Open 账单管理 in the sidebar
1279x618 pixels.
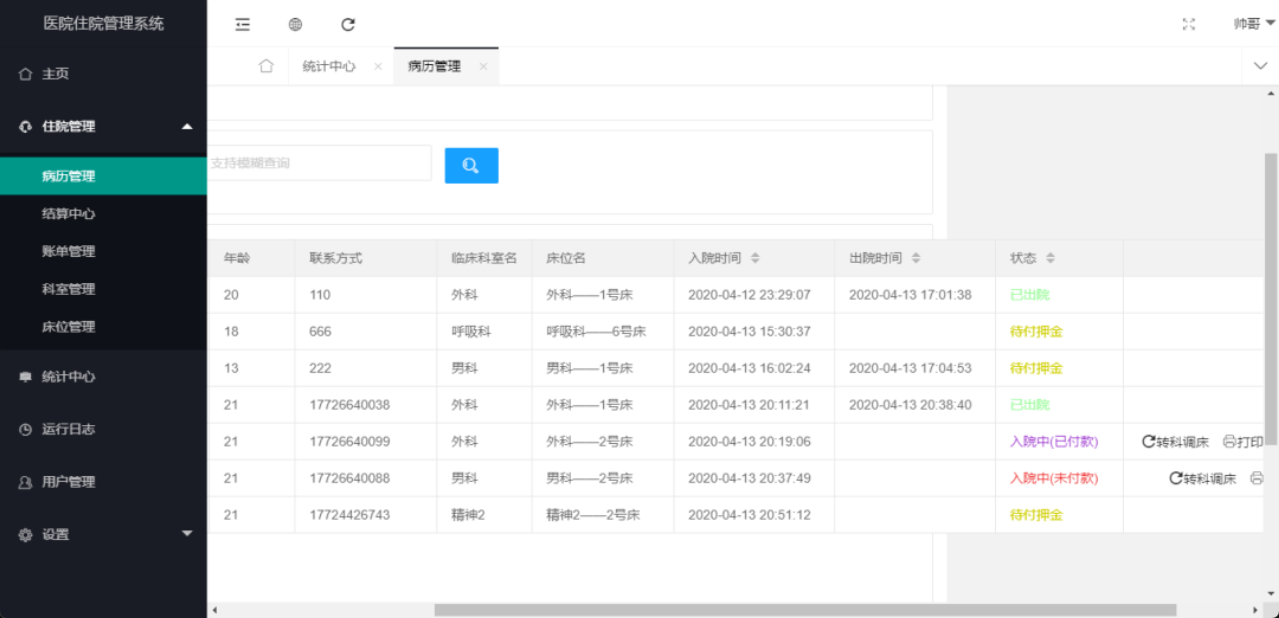coord(104,251)
